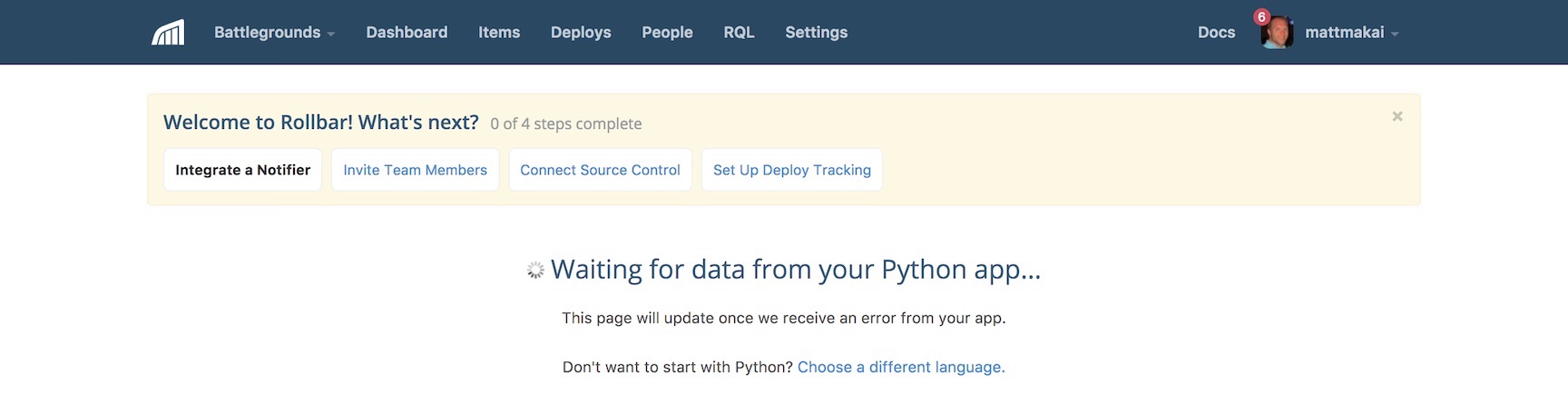Click the Choose a different language link
The image size is (1568, 395).
[901, 367]
